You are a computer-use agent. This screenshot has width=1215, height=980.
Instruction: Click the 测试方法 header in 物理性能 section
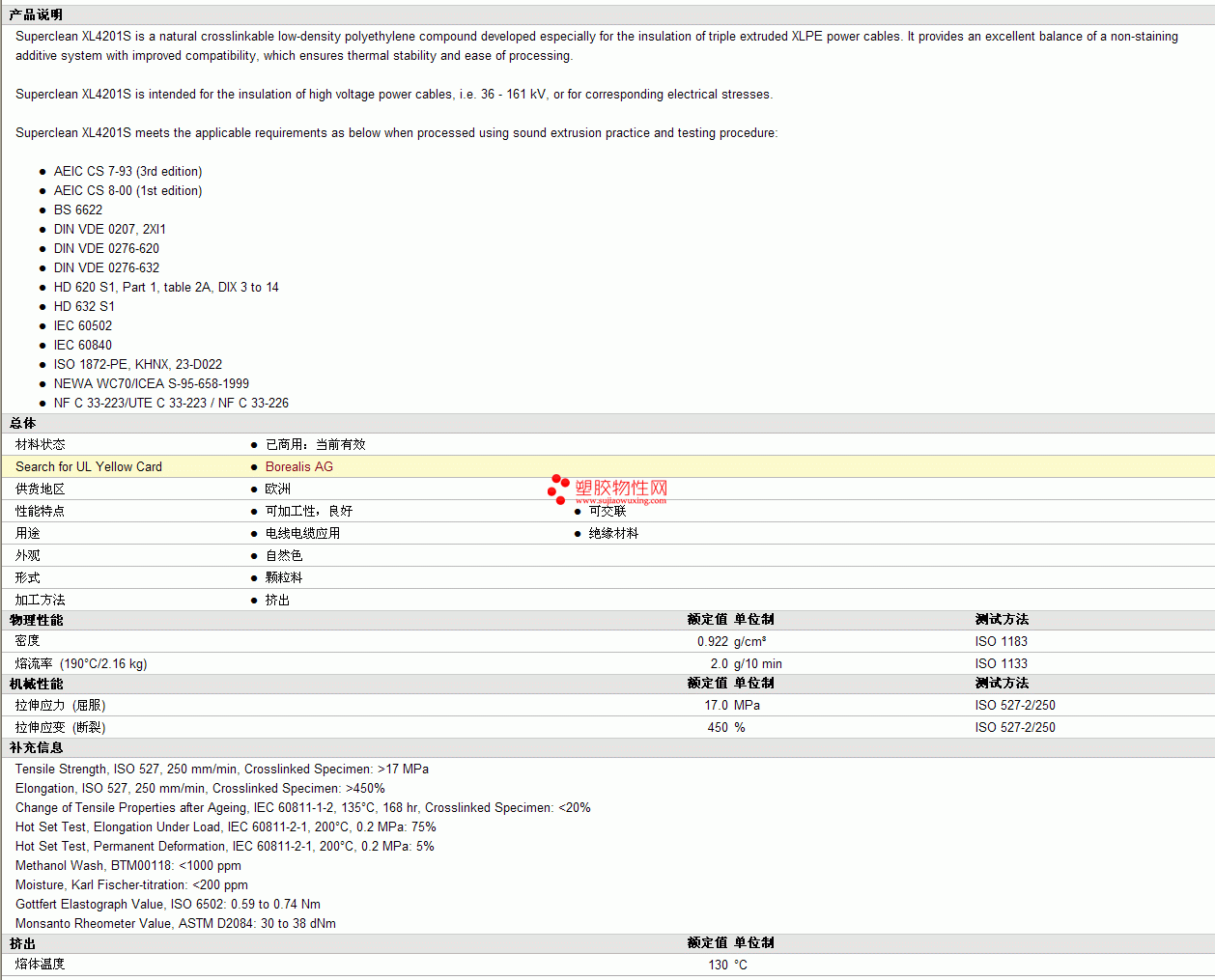coord(1002,619)
